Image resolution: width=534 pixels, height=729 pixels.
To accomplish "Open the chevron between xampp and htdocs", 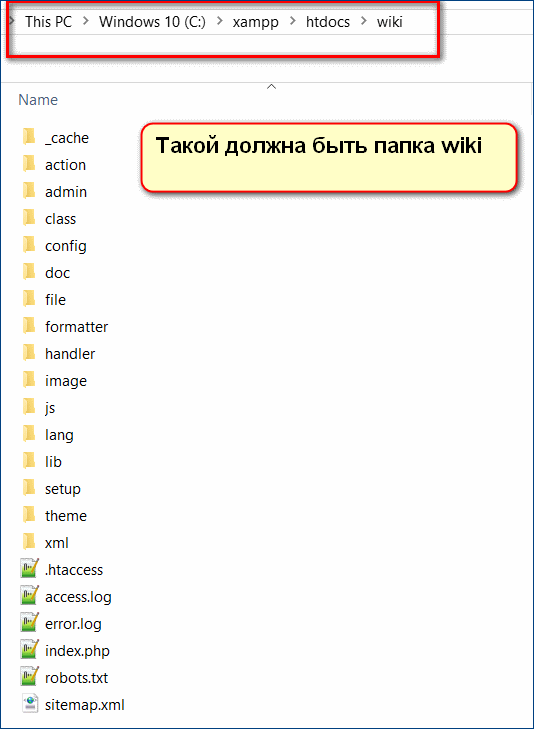I will [292, 21].
